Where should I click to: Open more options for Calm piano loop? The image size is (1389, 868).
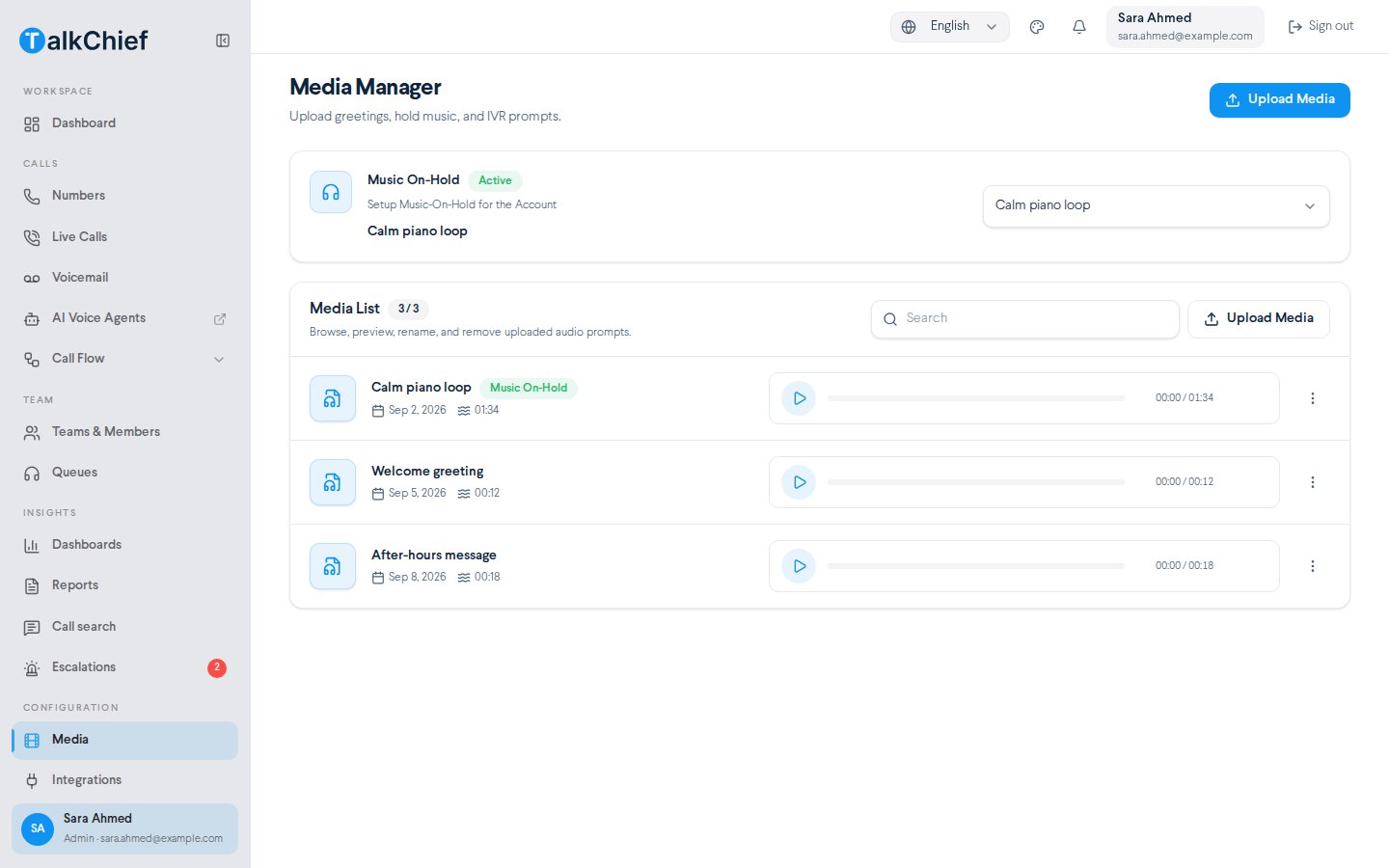1312,398
